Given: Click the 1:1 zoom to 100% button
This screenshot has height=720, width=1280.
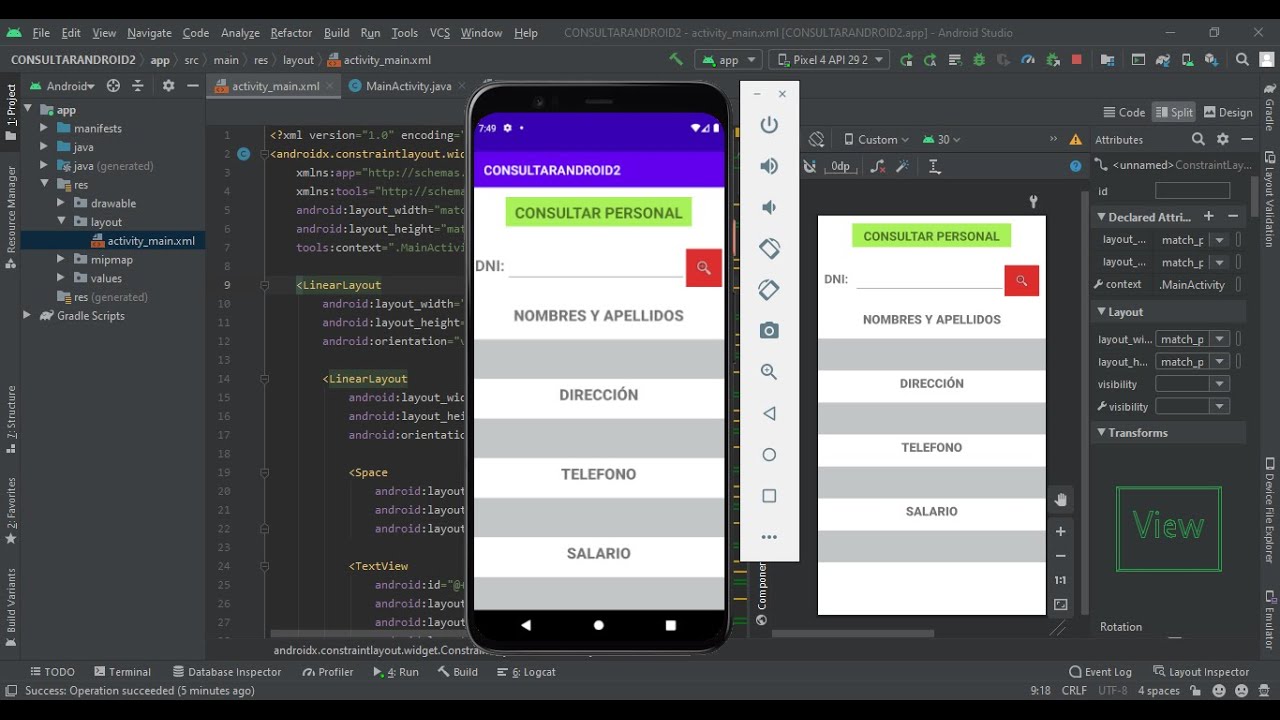Looking at the screenshot, I should [x=1061, y=580].
